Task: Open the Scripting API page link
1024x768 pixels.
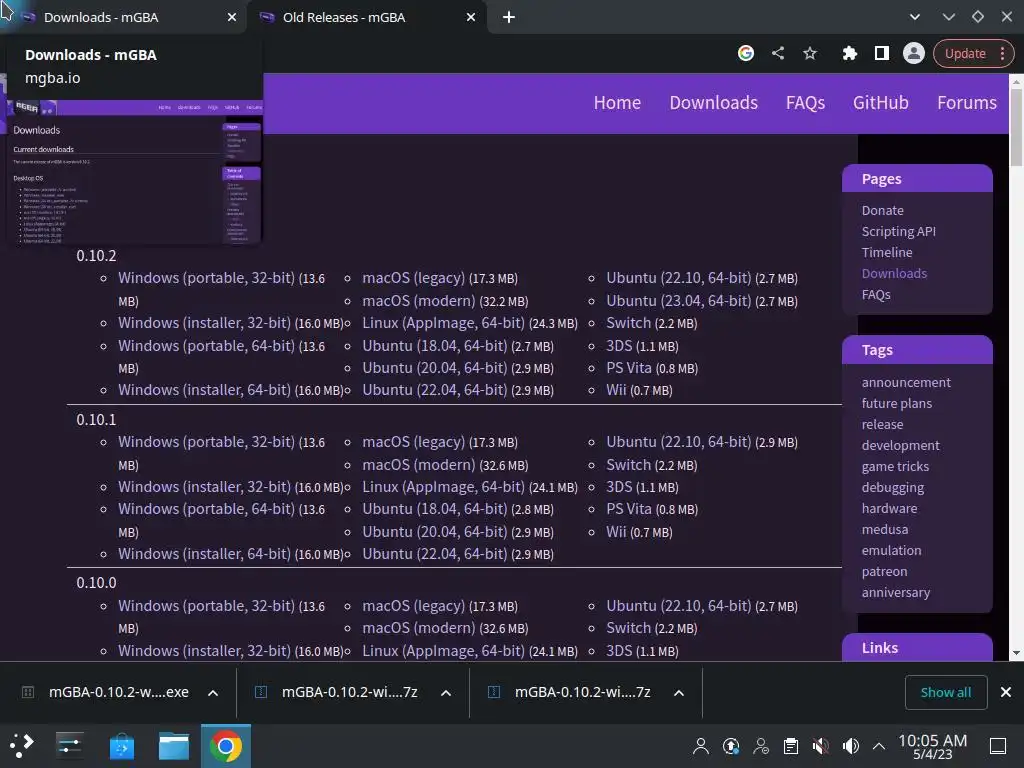Action: pyautogui.click(x=898, y=231)
